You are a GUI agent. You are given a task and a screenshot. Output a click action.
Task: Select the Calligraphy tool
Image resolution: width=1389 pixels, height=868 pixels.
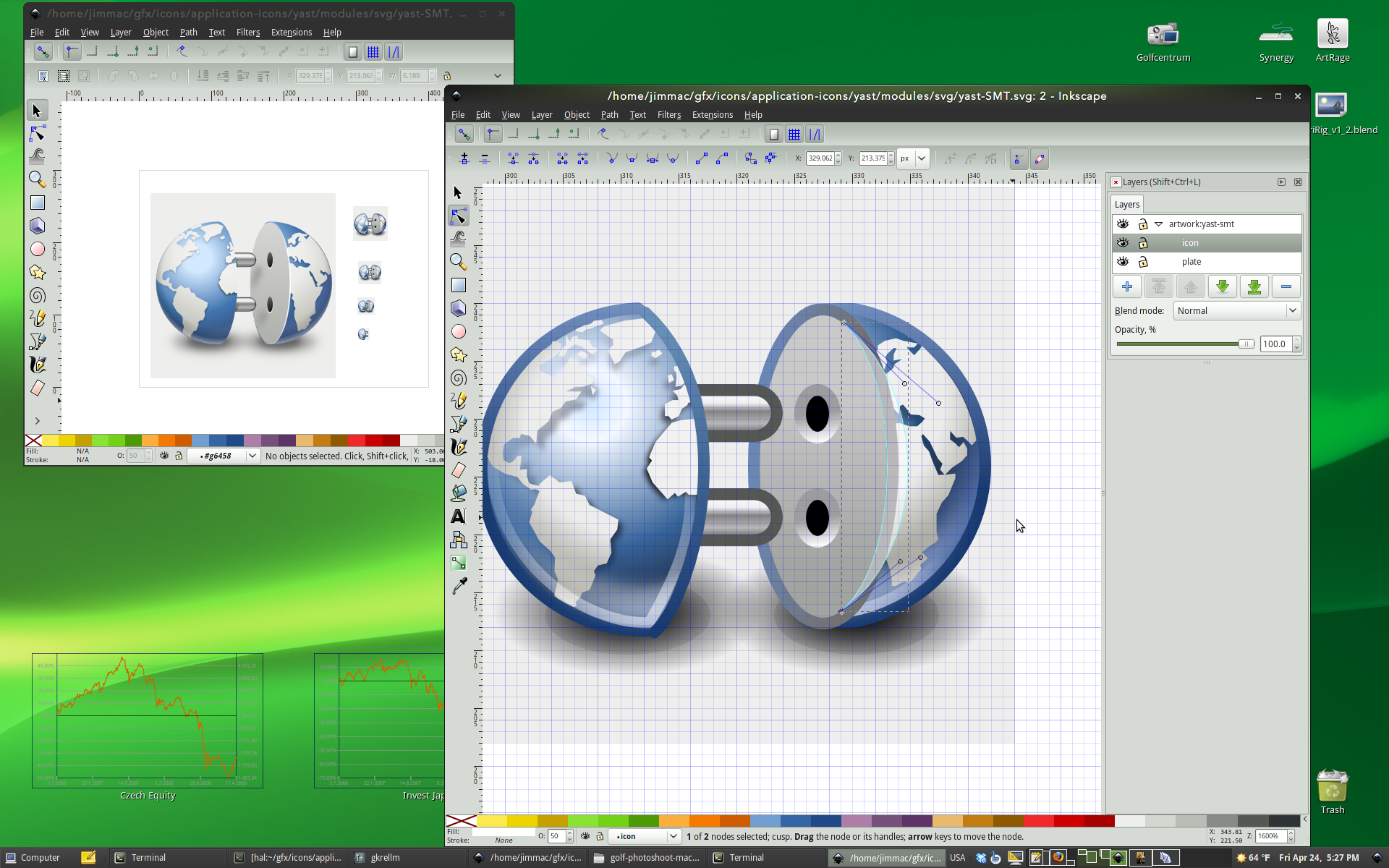click(459, 448)
